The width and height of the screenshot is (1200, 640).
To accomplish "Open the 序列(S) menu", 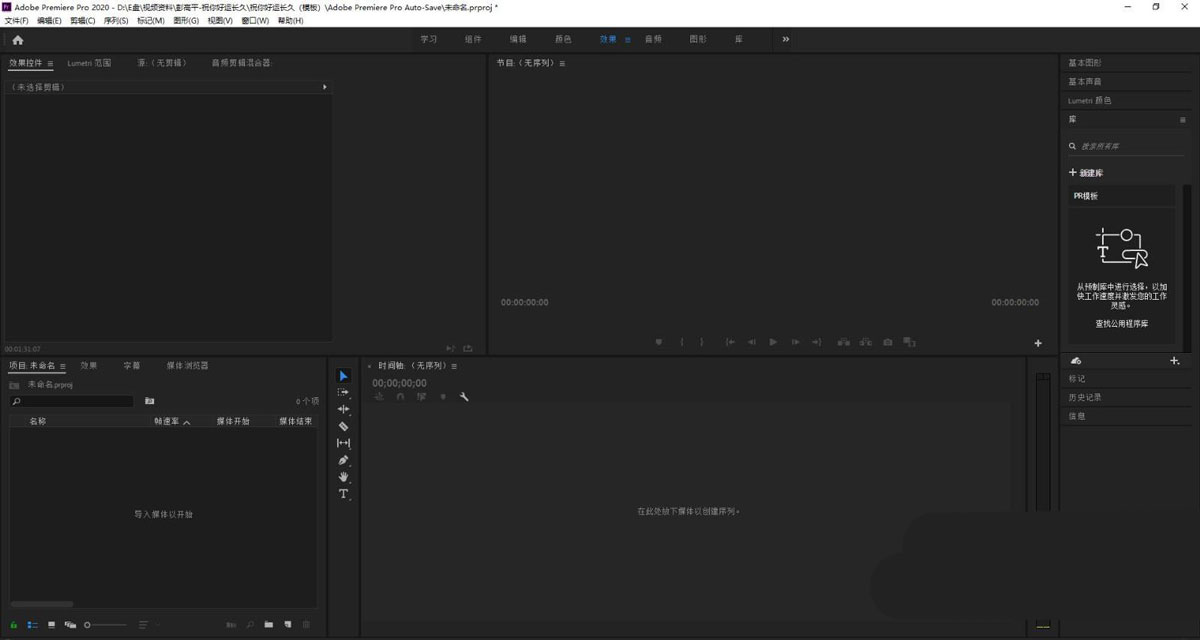I will [x=116, y=20].
